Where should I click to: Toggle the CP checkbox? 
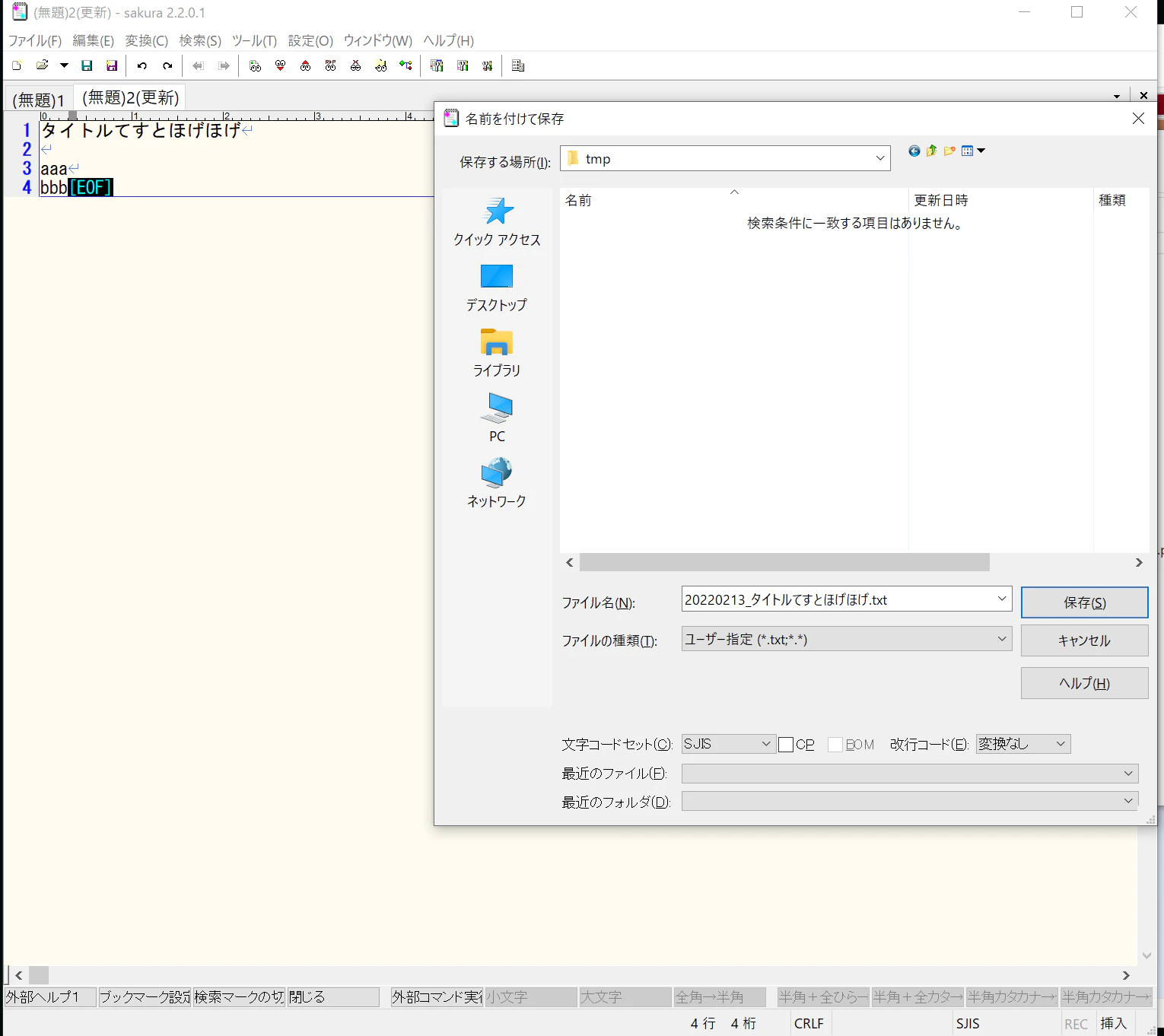[x=786, y=745]
